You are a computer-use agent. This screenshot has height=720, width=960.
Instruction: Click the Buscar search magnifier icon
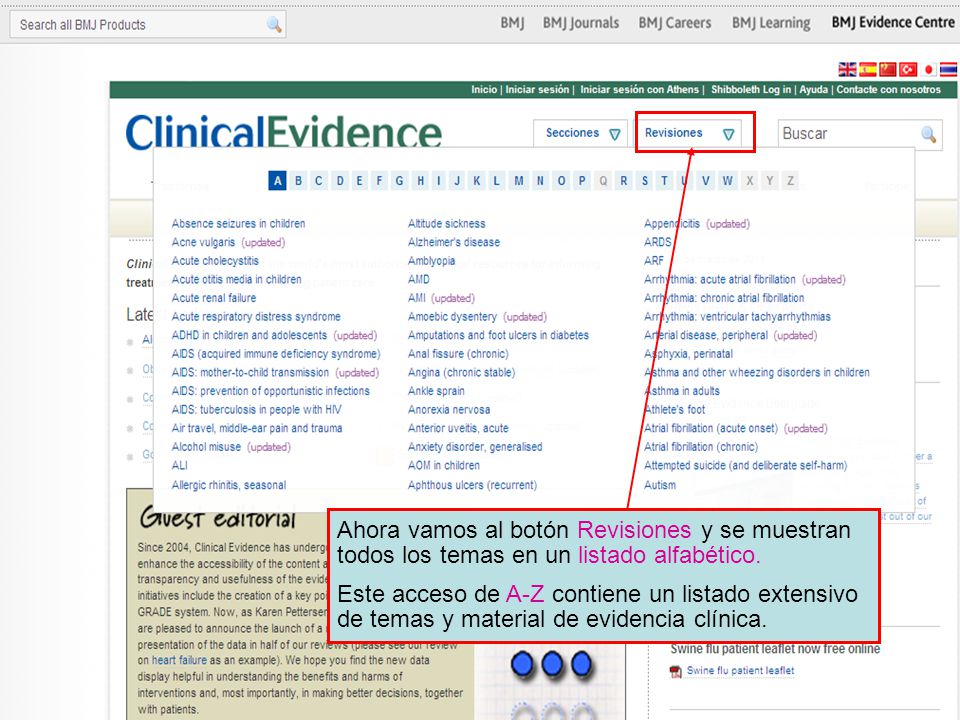(x=928, y=133)
